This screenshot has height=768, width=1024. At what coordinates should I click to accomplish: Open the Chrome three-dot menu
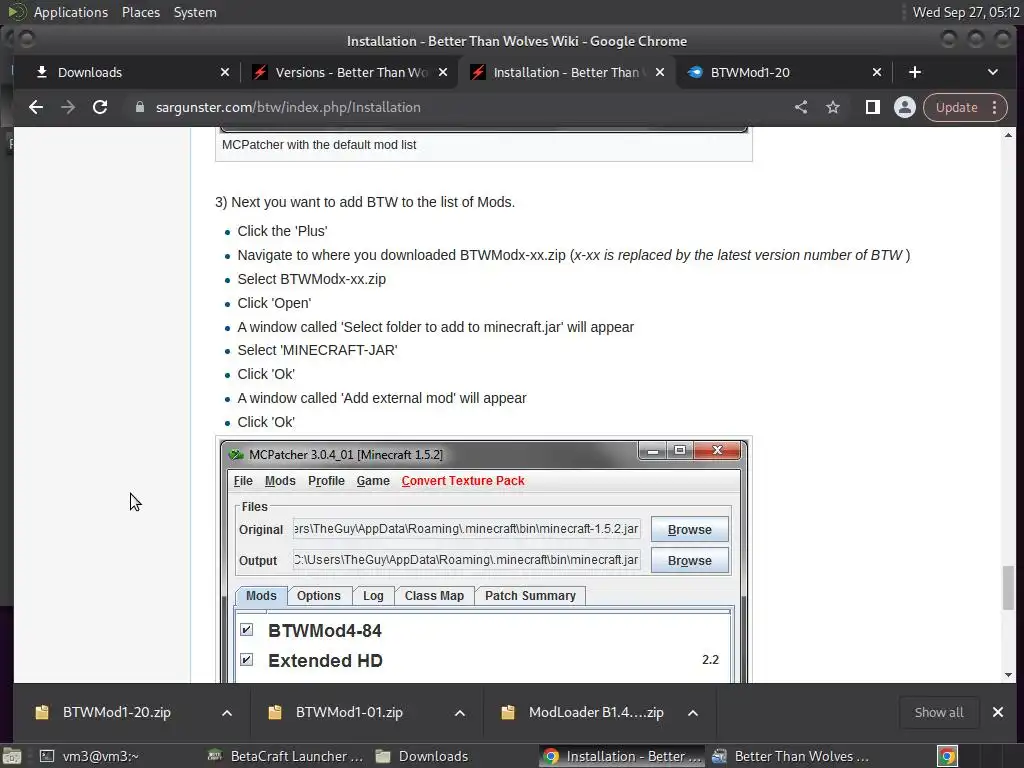(995, 107)
